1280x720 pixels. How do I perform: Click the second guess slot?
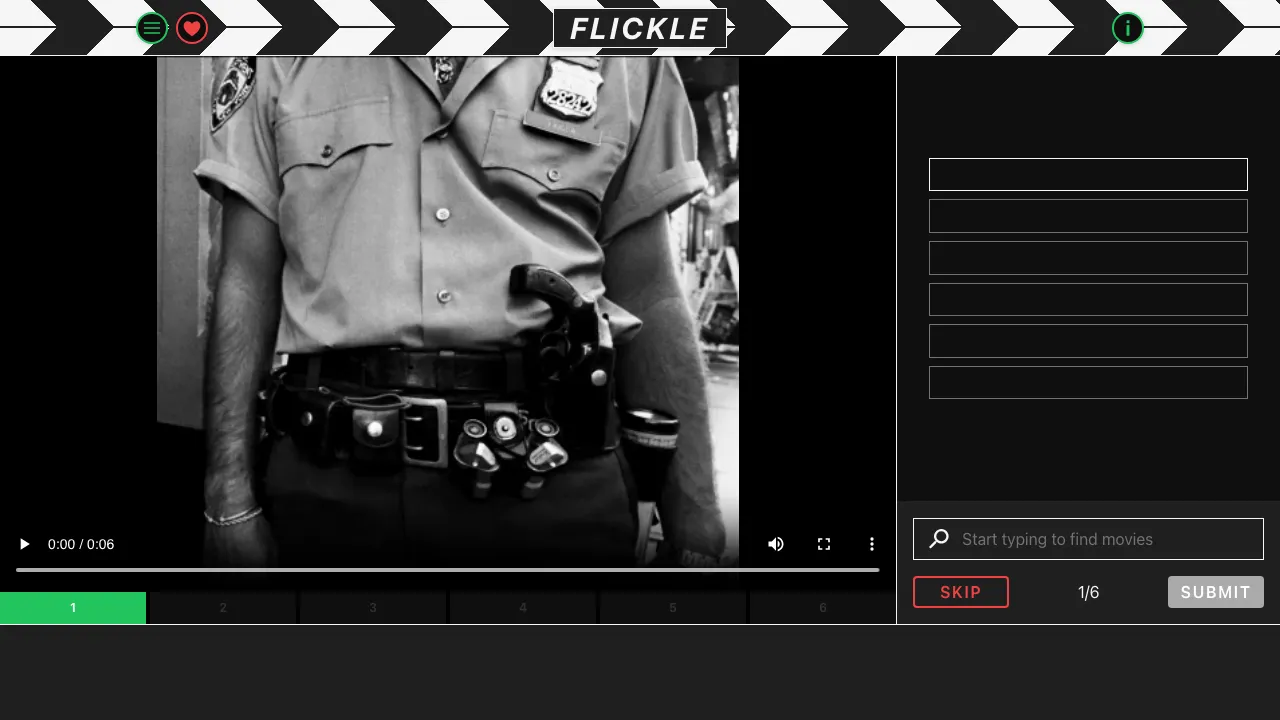click(1088, 216)
